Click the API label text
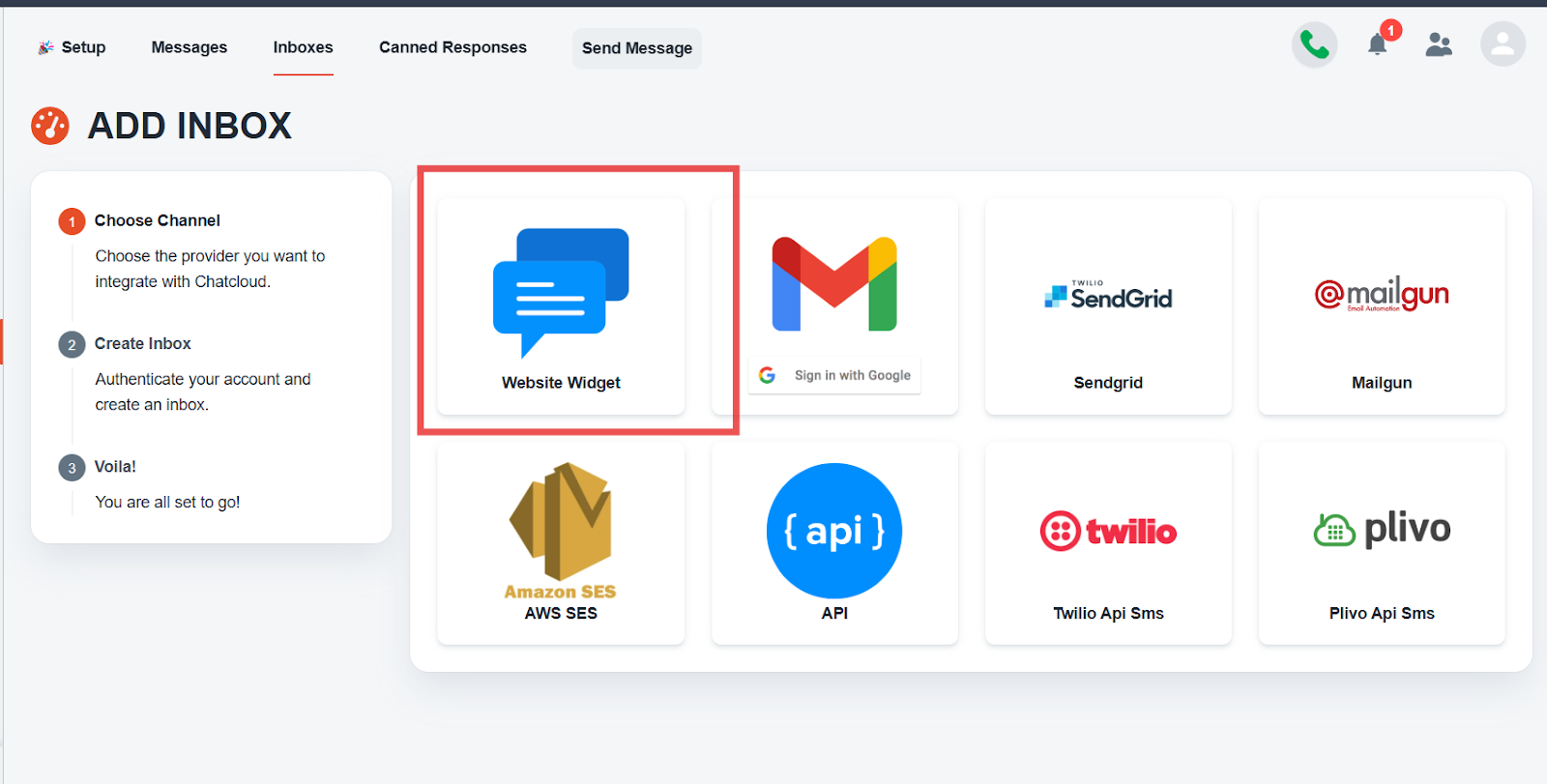The image size is (1547, 784). (834, 613)
